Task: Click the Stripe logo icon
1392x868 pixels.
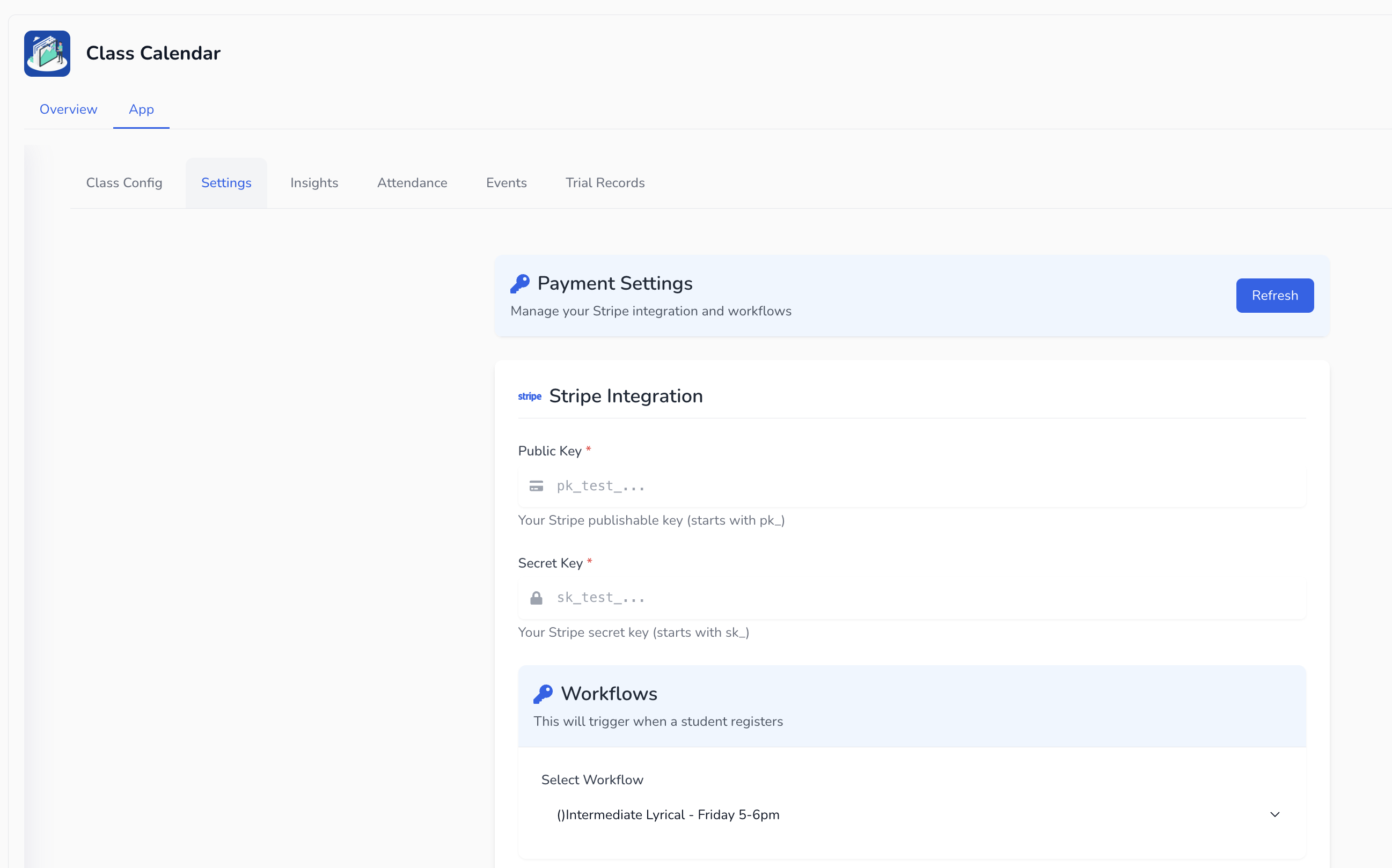Action: [530, 396]
